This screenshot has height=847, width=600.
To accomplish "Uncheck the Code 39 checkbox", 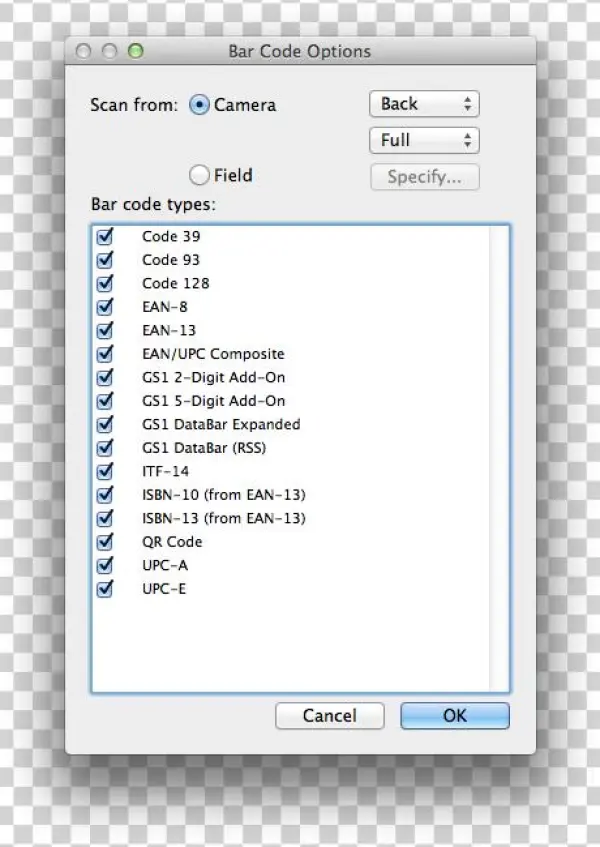I will point(105,236).
